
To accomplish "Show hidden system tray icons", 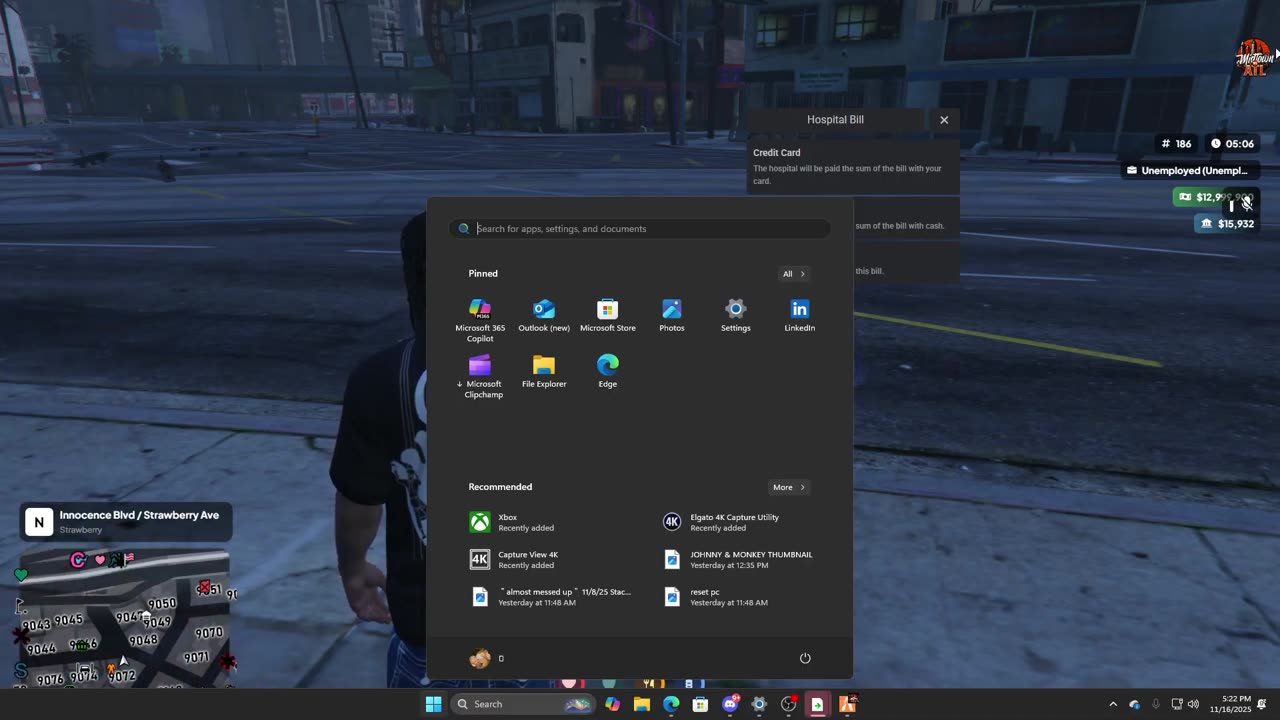I will tap(1113, 704).
